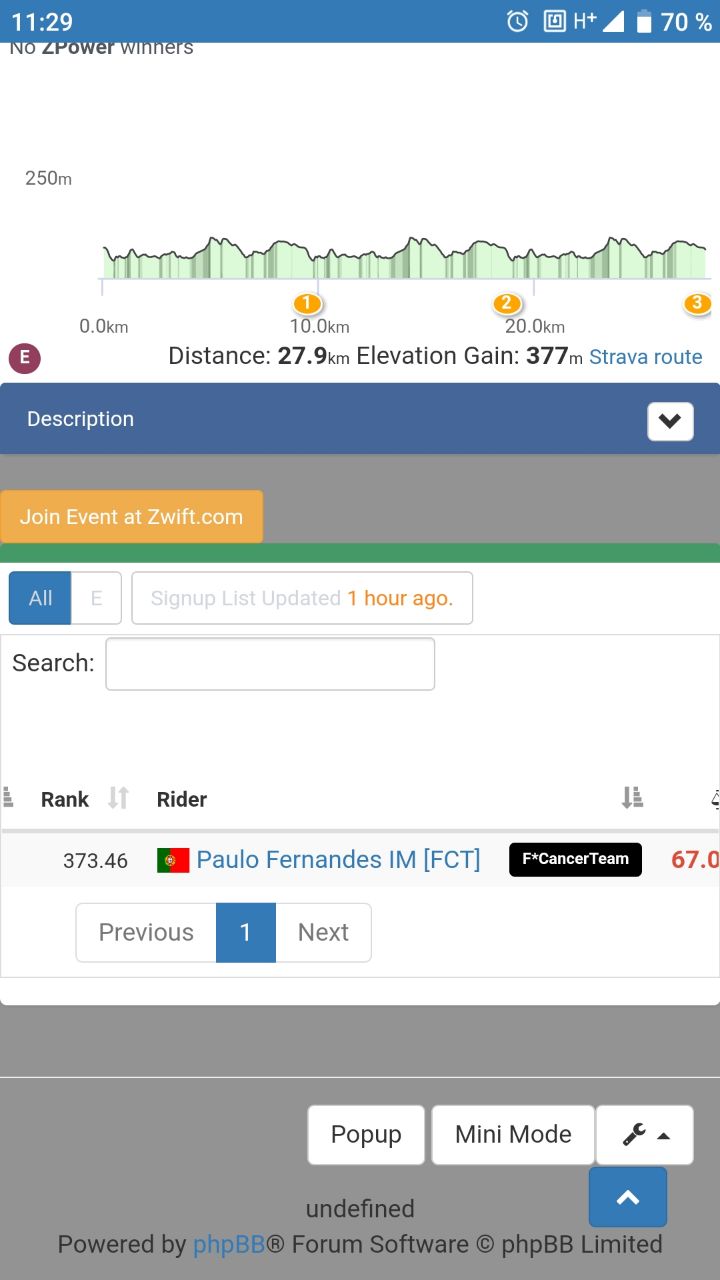Viewport: 720px width, 1280px height.
Task: Click the segment marker 2 on elevation profile
Action: (507, 303)
